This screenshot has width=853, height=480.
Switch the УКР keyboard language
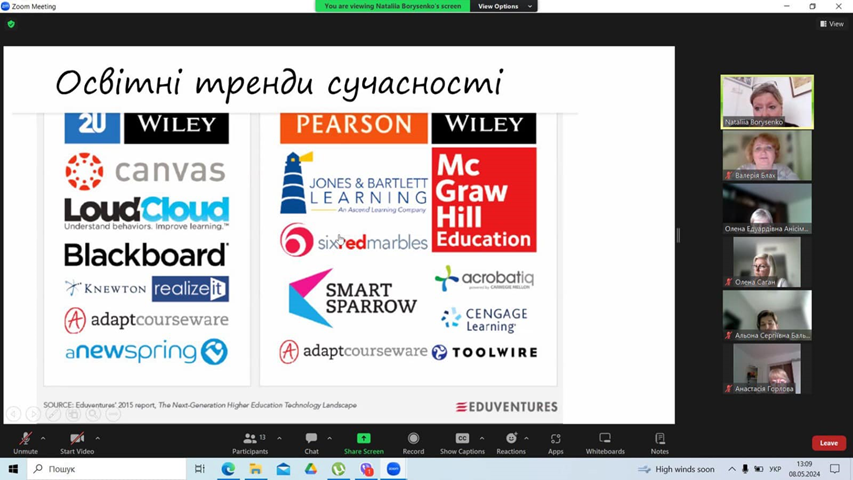click(775, 469)
